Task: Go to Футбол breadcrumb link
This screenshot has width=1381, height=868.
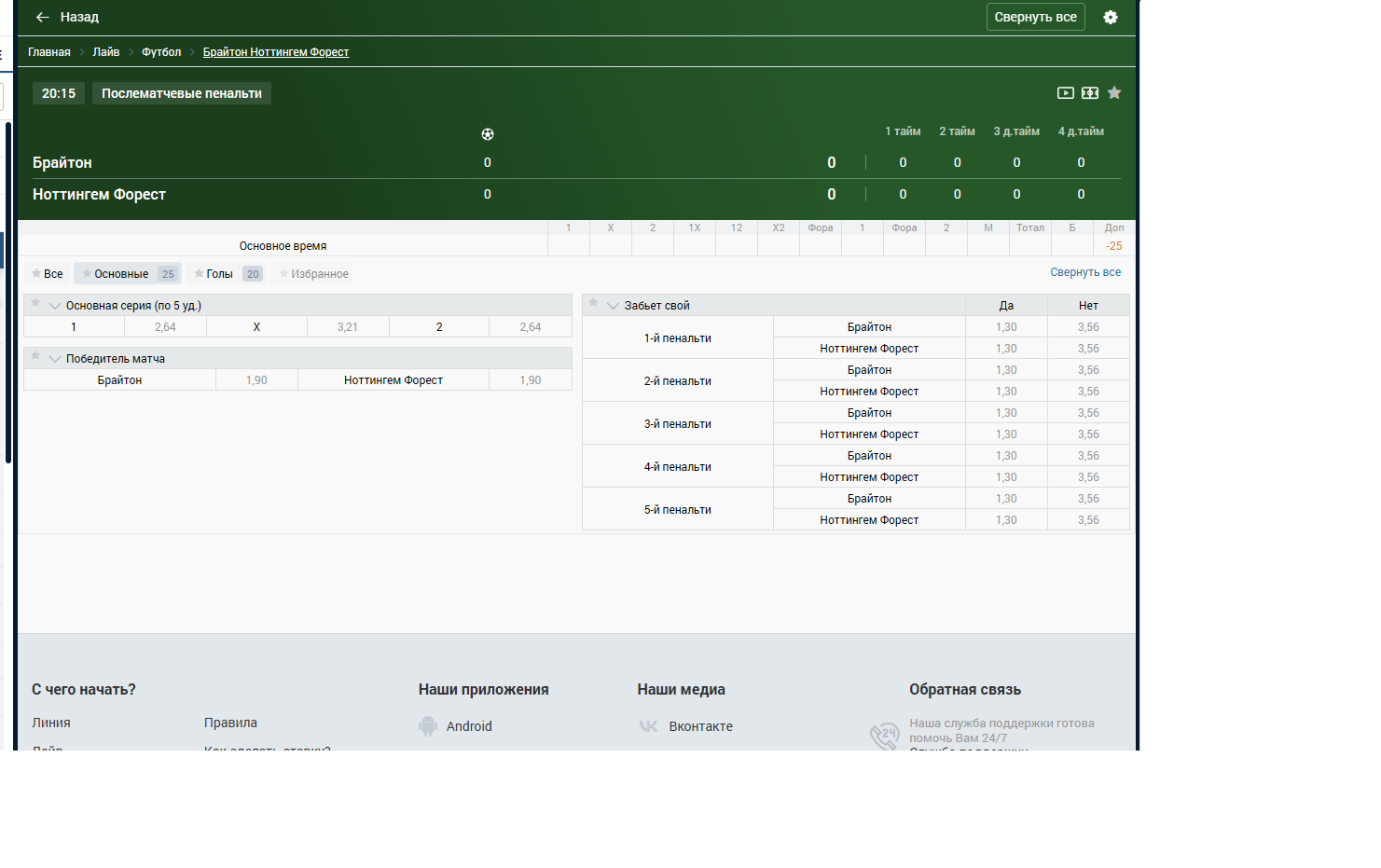Action: click(x=161, y=52)
